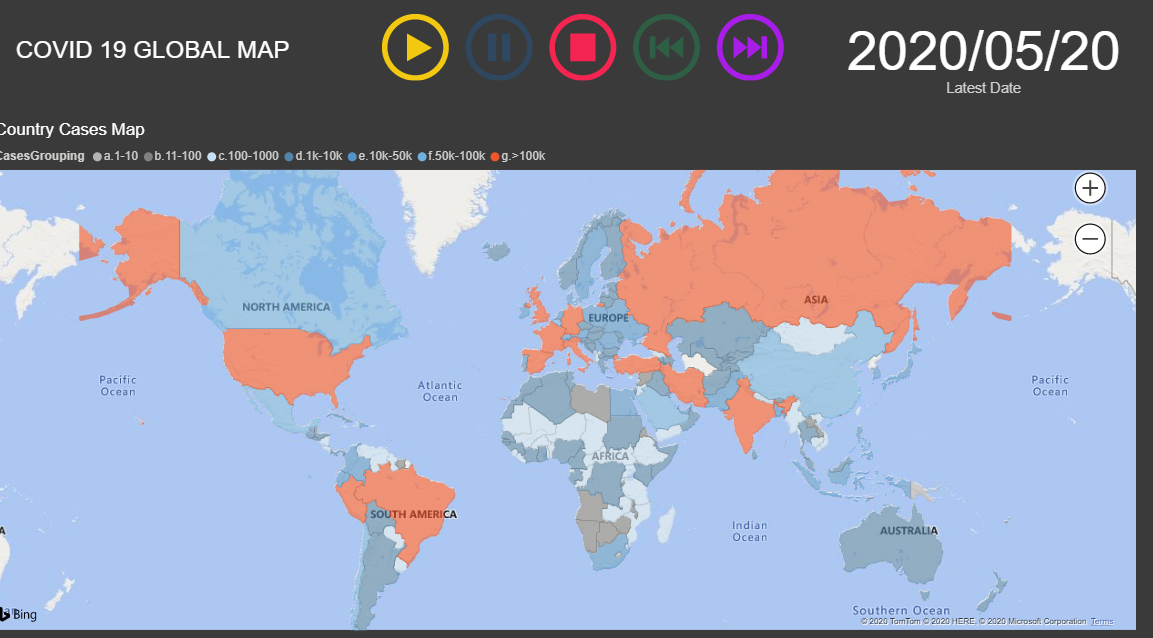1153x638 pixels.
Task: Hit the red Stop button
Action: [x=583, y=47]
